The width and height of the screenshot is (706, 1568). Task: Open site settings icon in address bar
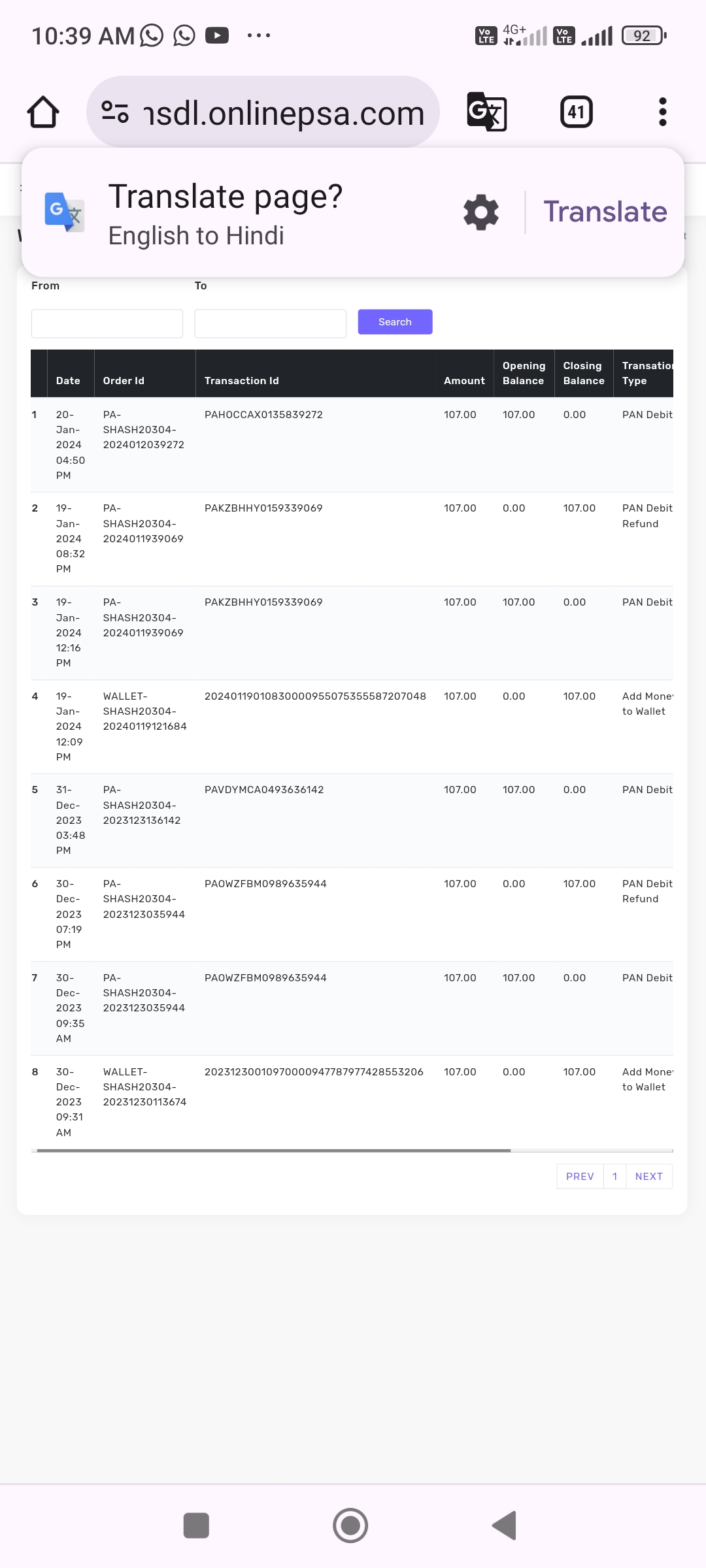pos(115,112)
